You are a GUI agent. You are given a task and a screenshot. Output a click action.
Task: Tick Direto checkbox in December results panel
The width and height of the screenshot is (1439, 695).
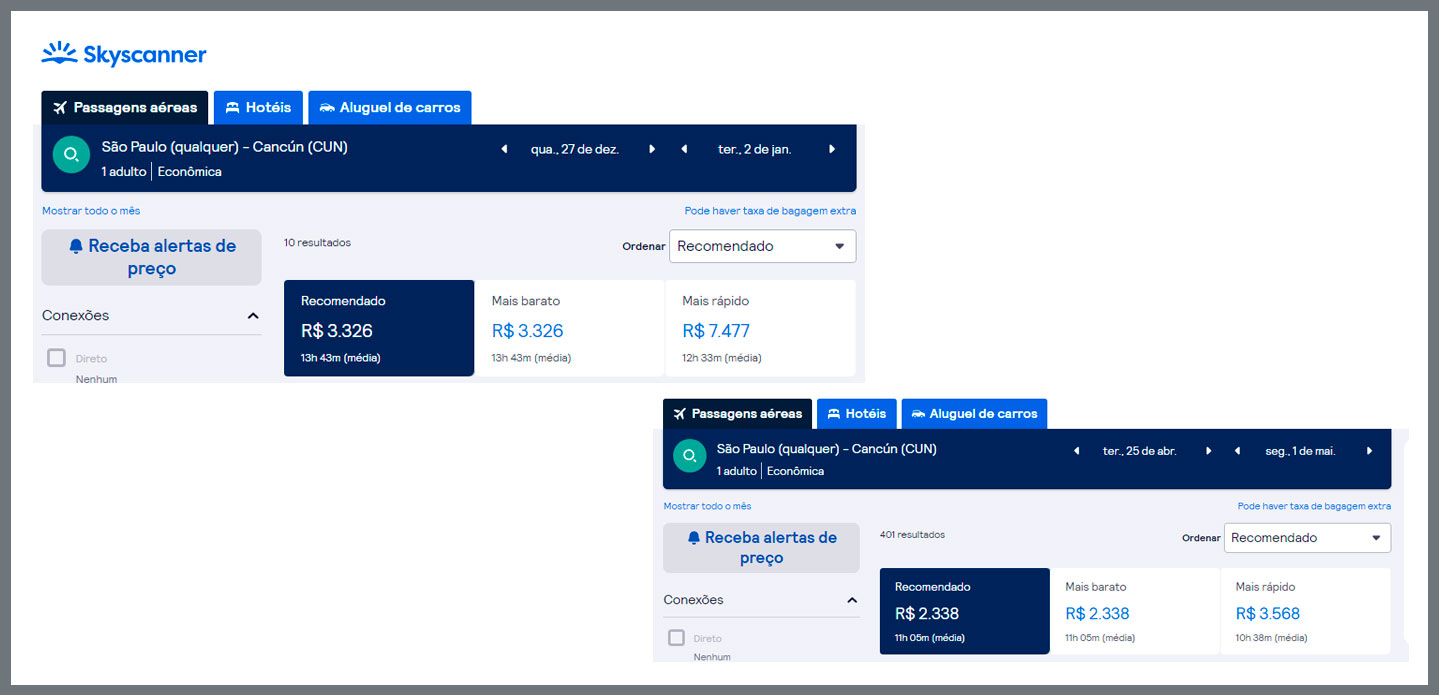click(x=57, y=358)
